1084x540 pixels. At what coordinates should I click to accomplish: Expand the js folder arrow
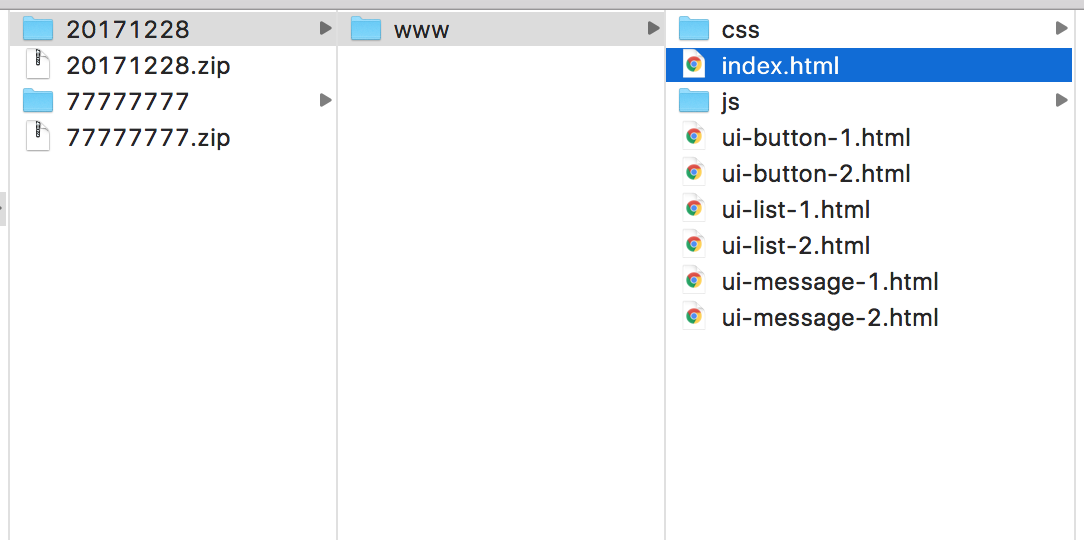point(1061,101)
